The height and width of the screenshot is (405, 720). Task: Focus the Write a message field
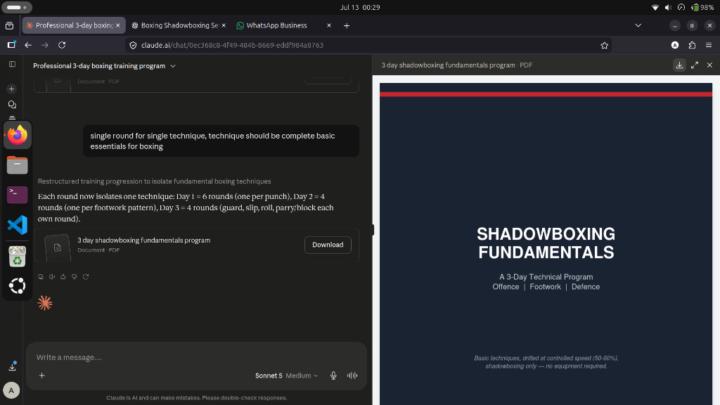click(197, 357)
